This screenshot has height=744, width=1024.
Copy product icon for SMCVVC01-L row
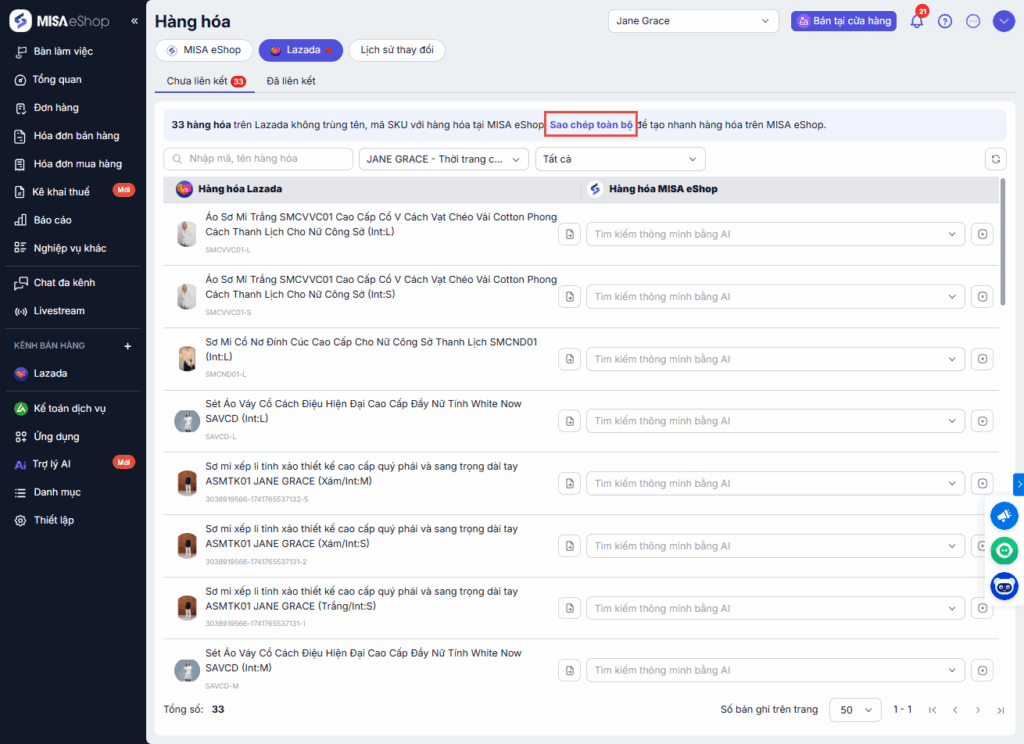click(569, 234)
